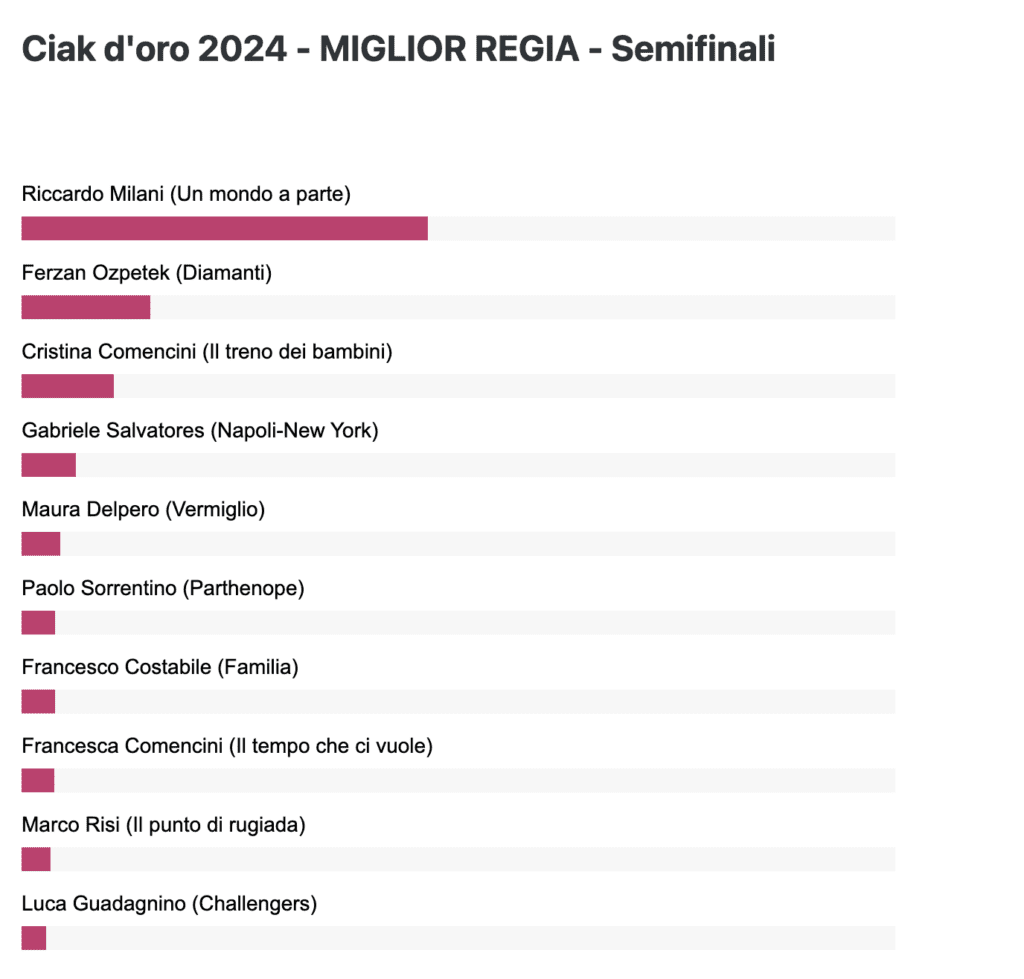Click the Francesco Costabile pink bar
Screen dimensions: 1024x979
39,701
